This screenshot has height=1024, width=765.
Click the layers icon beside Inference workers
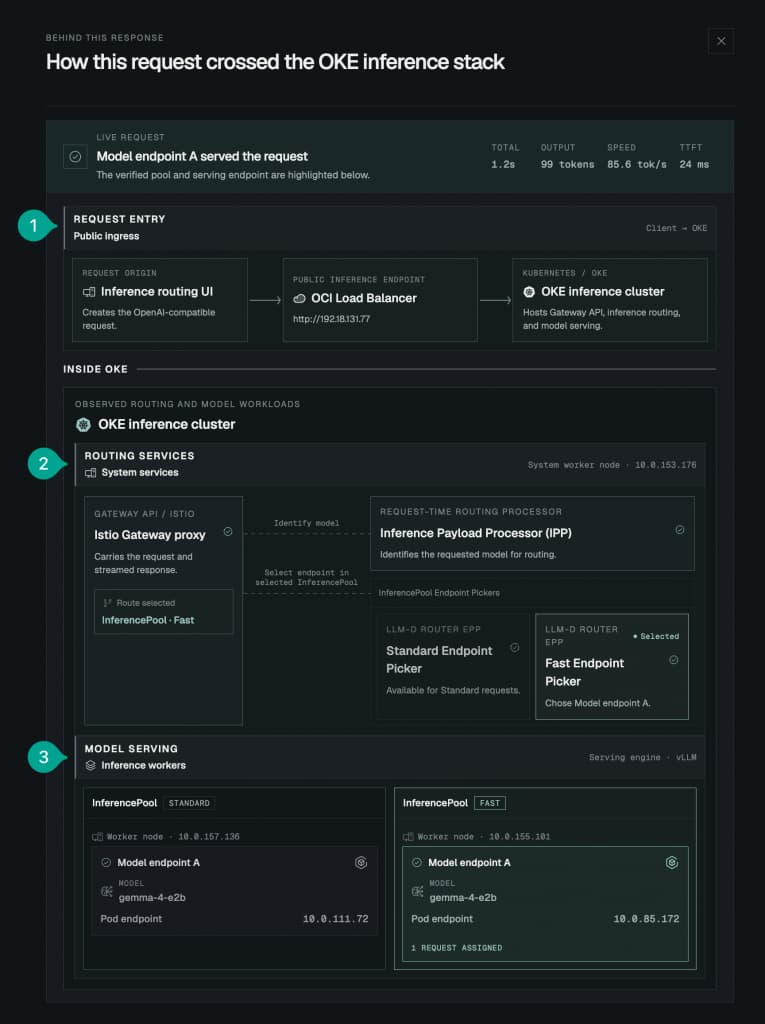click(x=91, y=765)
